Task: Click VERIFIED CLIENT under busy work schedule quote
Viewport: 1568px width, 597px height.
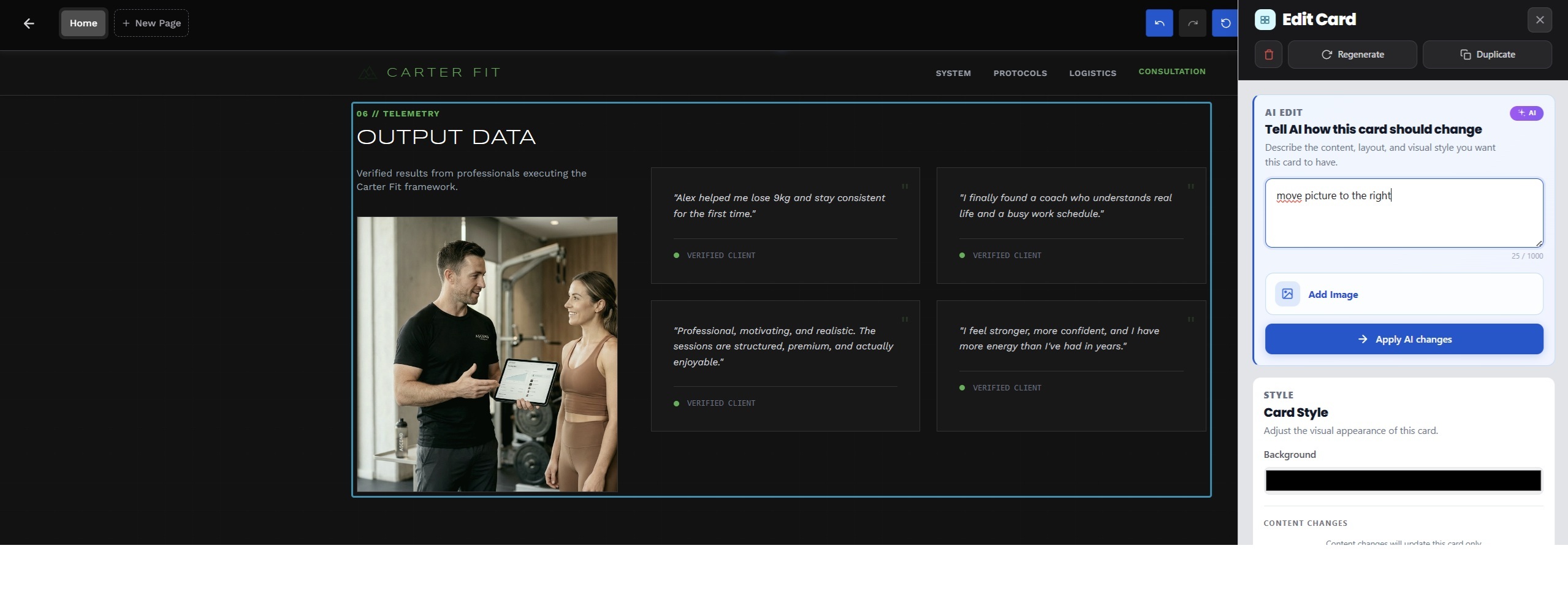Action: 1007,256
